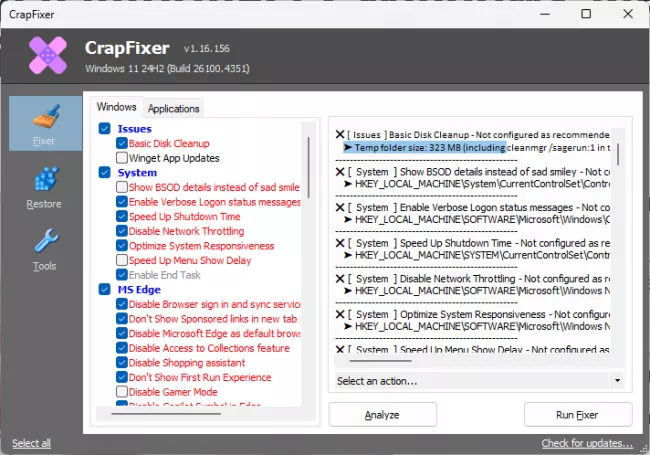This screenshot has width=650, height=455.
Task: Click the Analyze button
Action: [x=382, y=414]
